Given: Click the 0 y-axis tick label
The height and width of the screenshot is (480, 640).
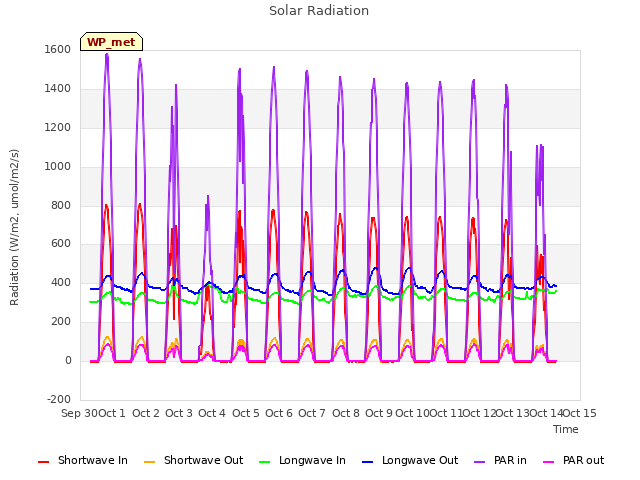Looking at the screenshot, I should (68, 361).
